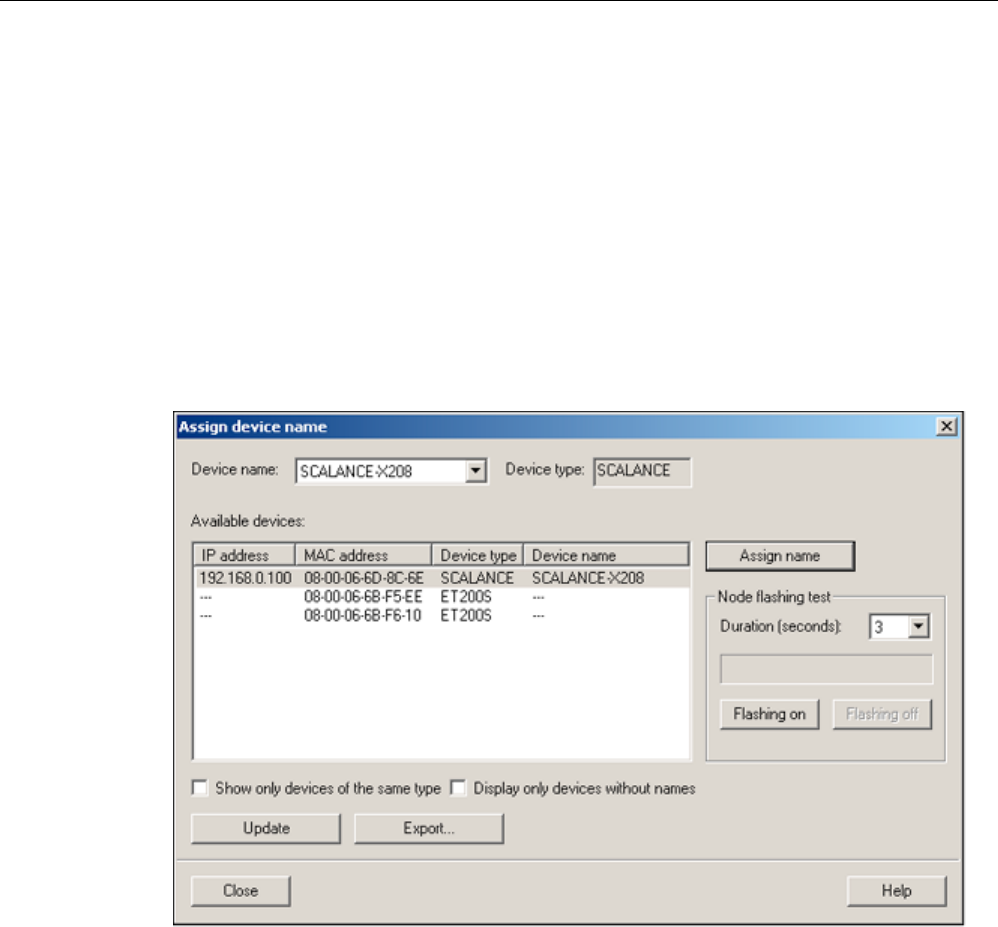Viewport: 998px width, 927px height.
Task: Open the Duration seconds dropdown arrow
Action: pyautogui.click(x=918, y=626)
